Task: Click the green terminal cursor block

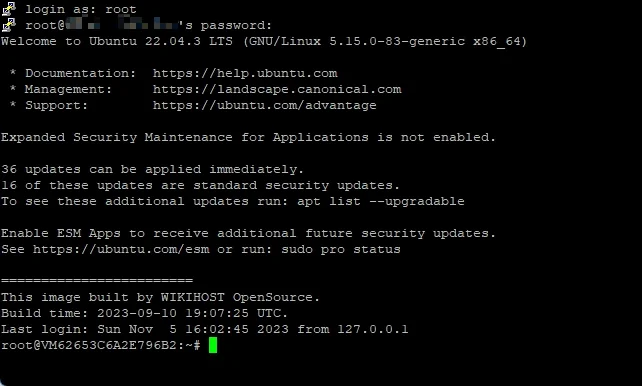Action: point(213,345)
